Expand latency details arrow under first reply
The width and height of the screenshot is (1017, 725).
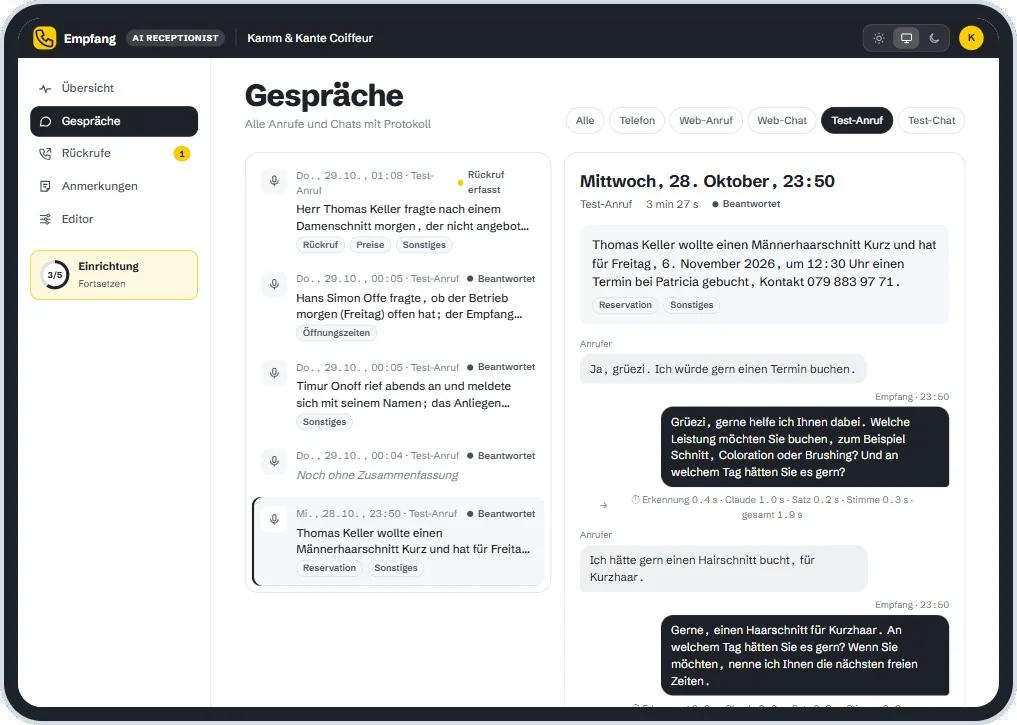[x=604, y=506]
